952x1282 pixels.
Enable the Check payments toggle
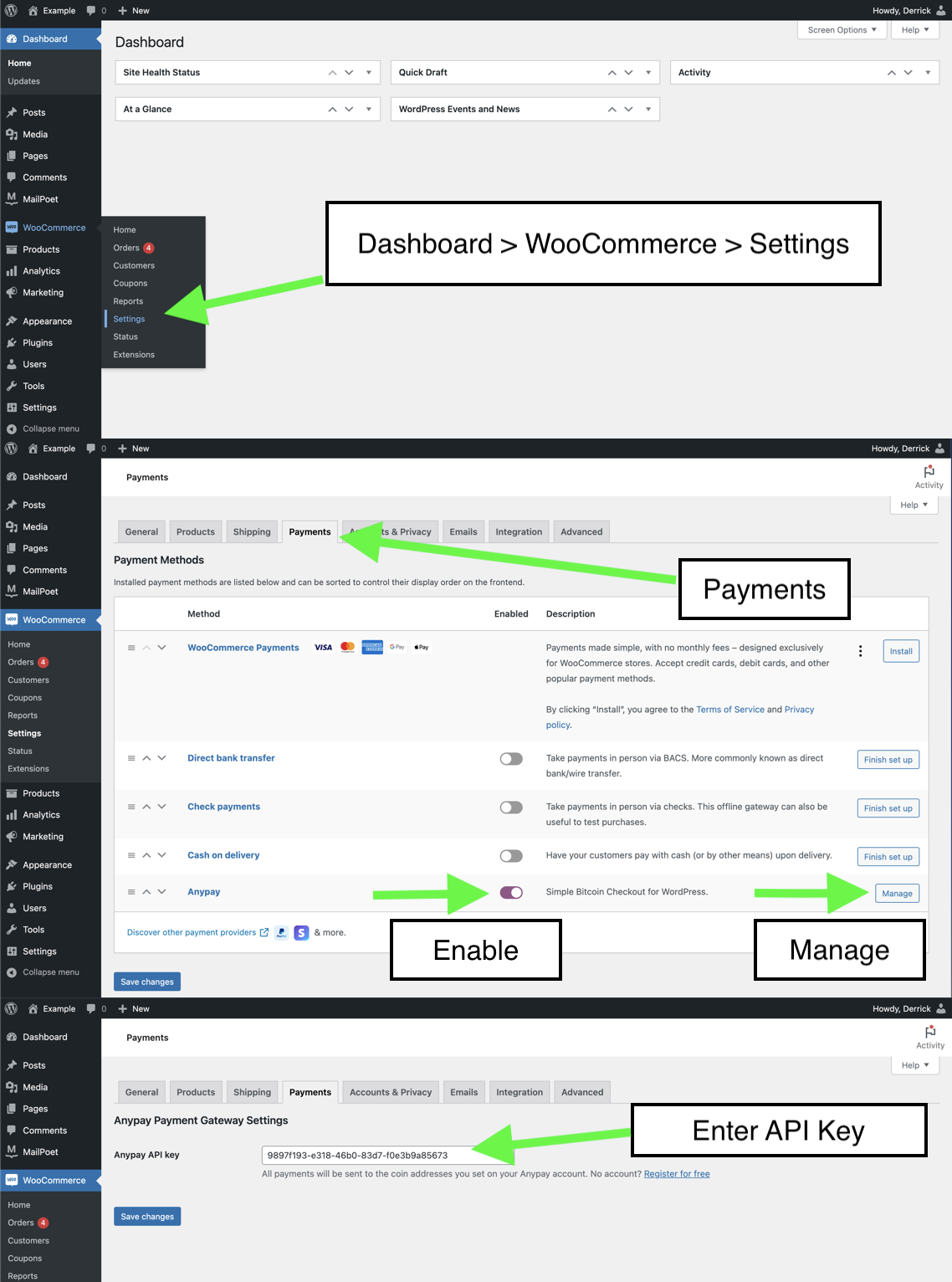511,808
